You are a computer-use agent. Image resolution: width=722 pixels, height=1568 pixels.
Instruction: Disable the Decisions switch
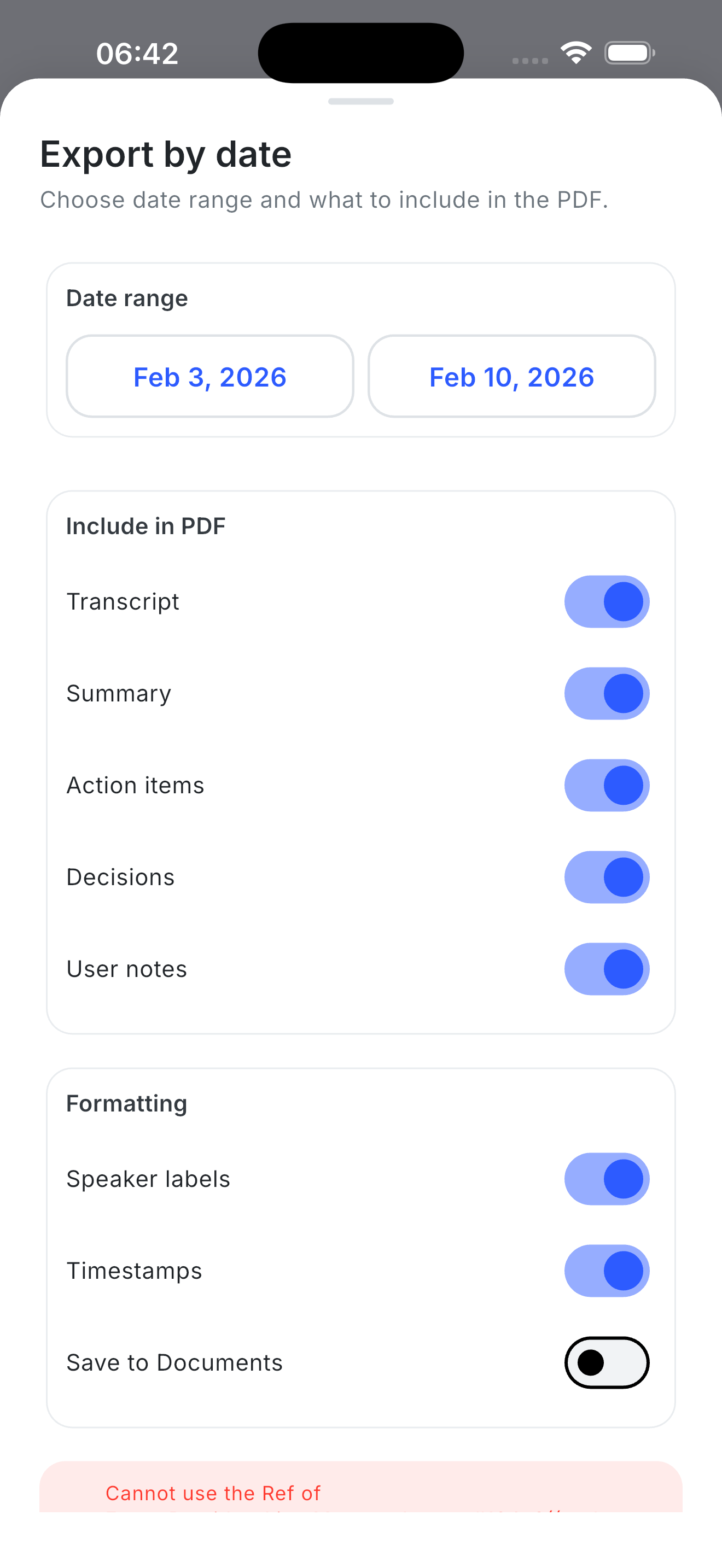607,876
